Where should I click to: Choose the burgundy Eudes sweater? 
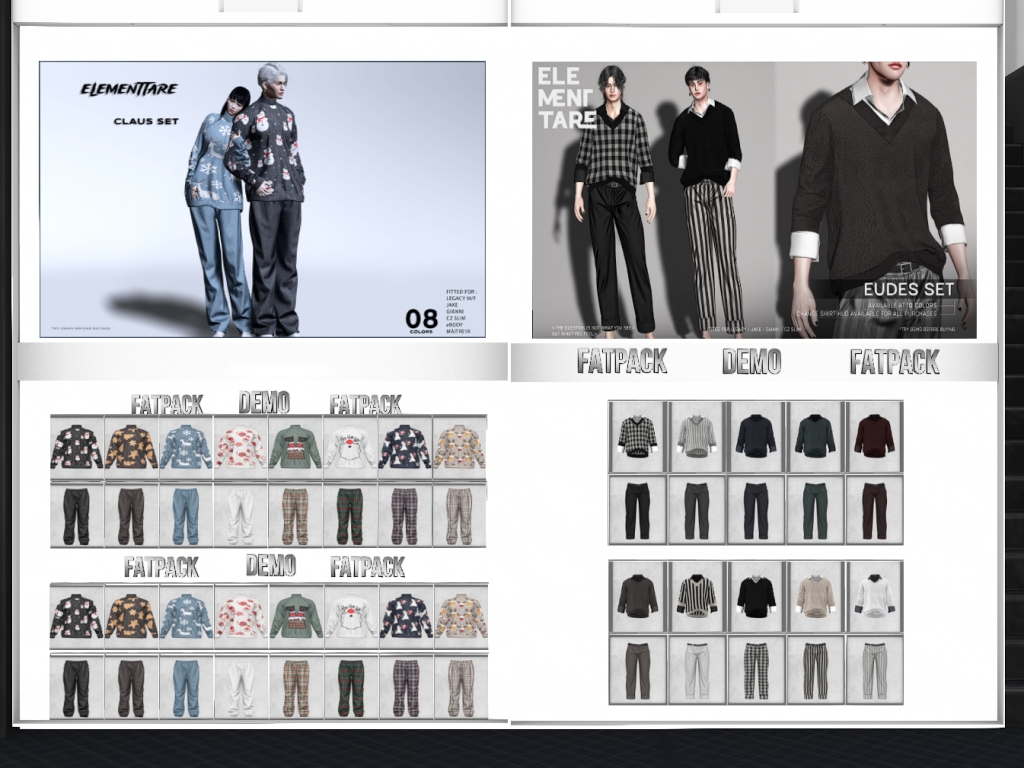(874, 436)
